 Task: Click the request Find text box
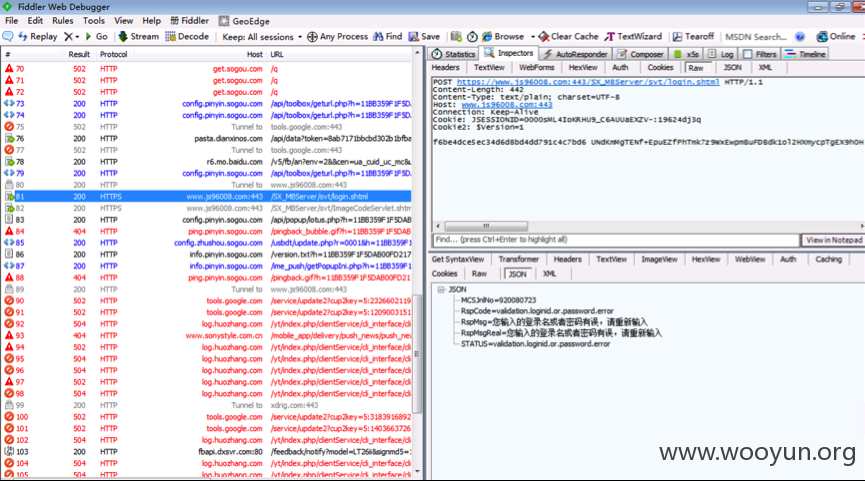coord(616,240)
